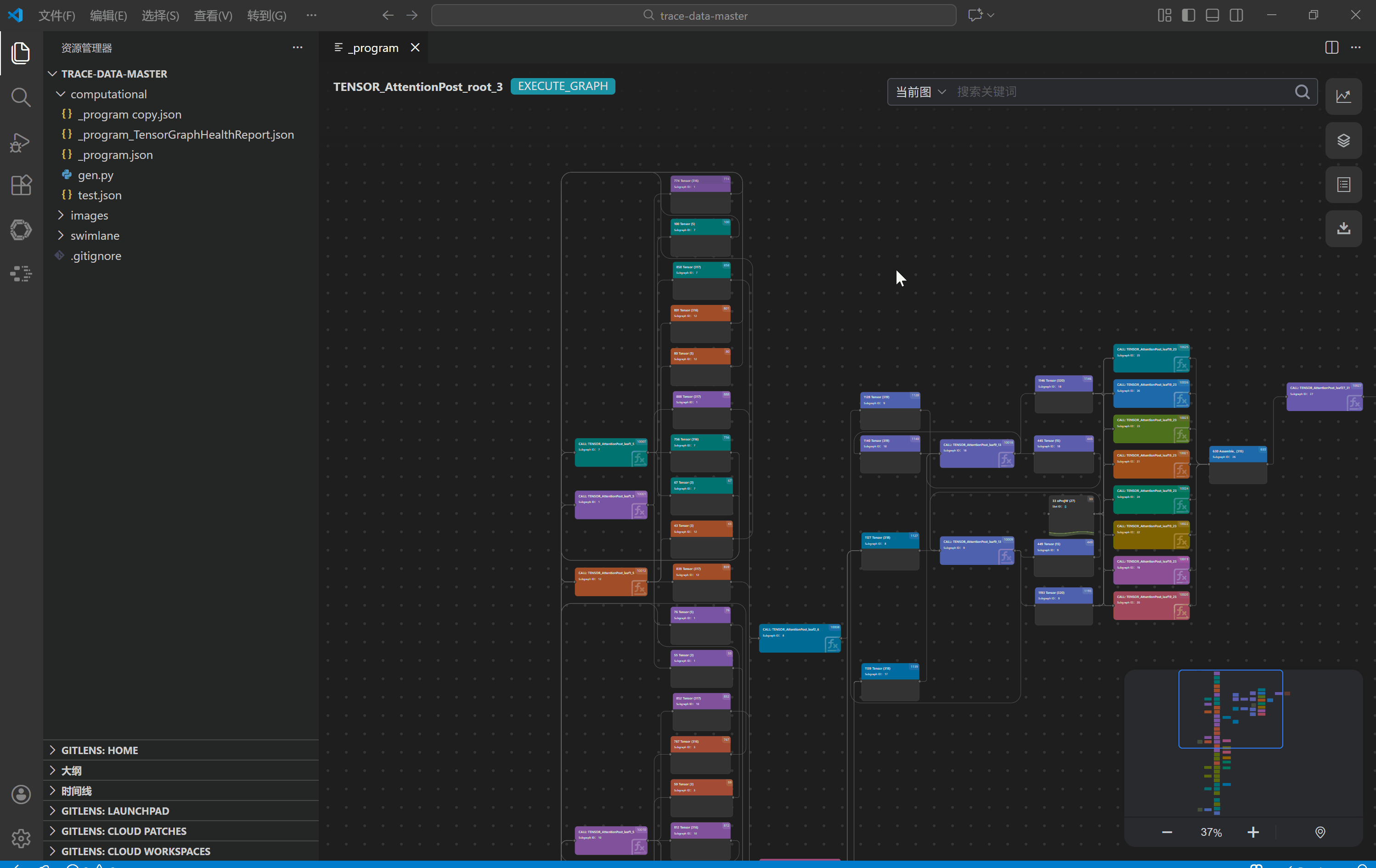Click the locate position icon in minimap

1320,832
